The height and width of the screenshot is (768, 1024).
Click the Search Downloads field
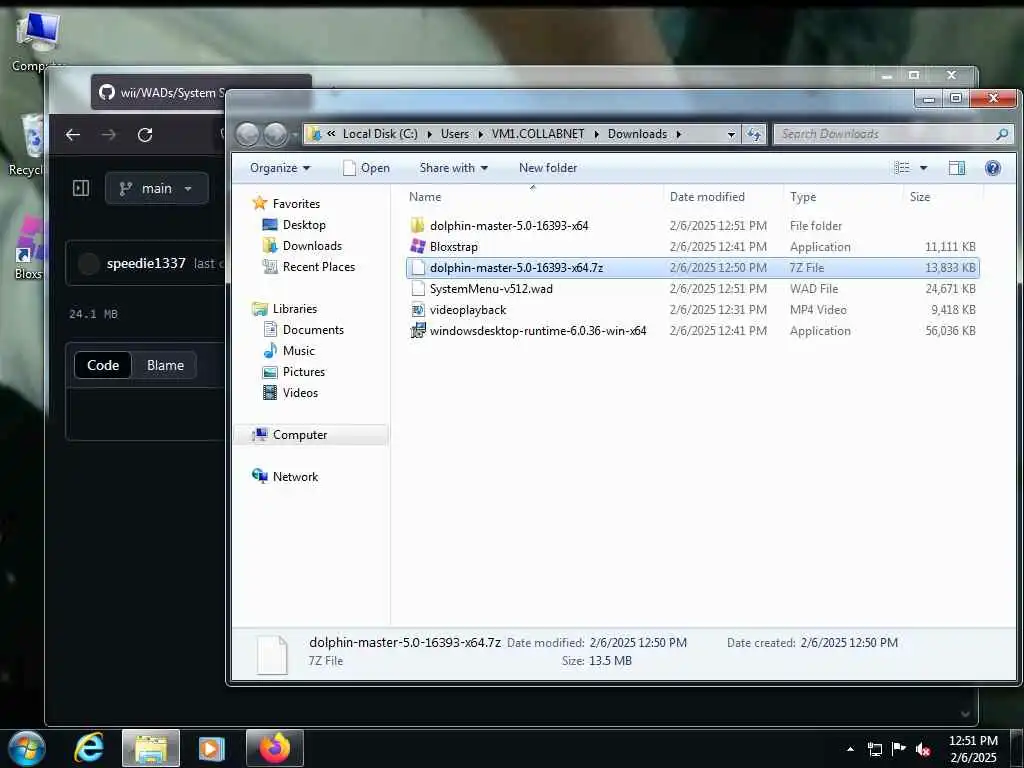pyautogui.click(x=892, y=134)
